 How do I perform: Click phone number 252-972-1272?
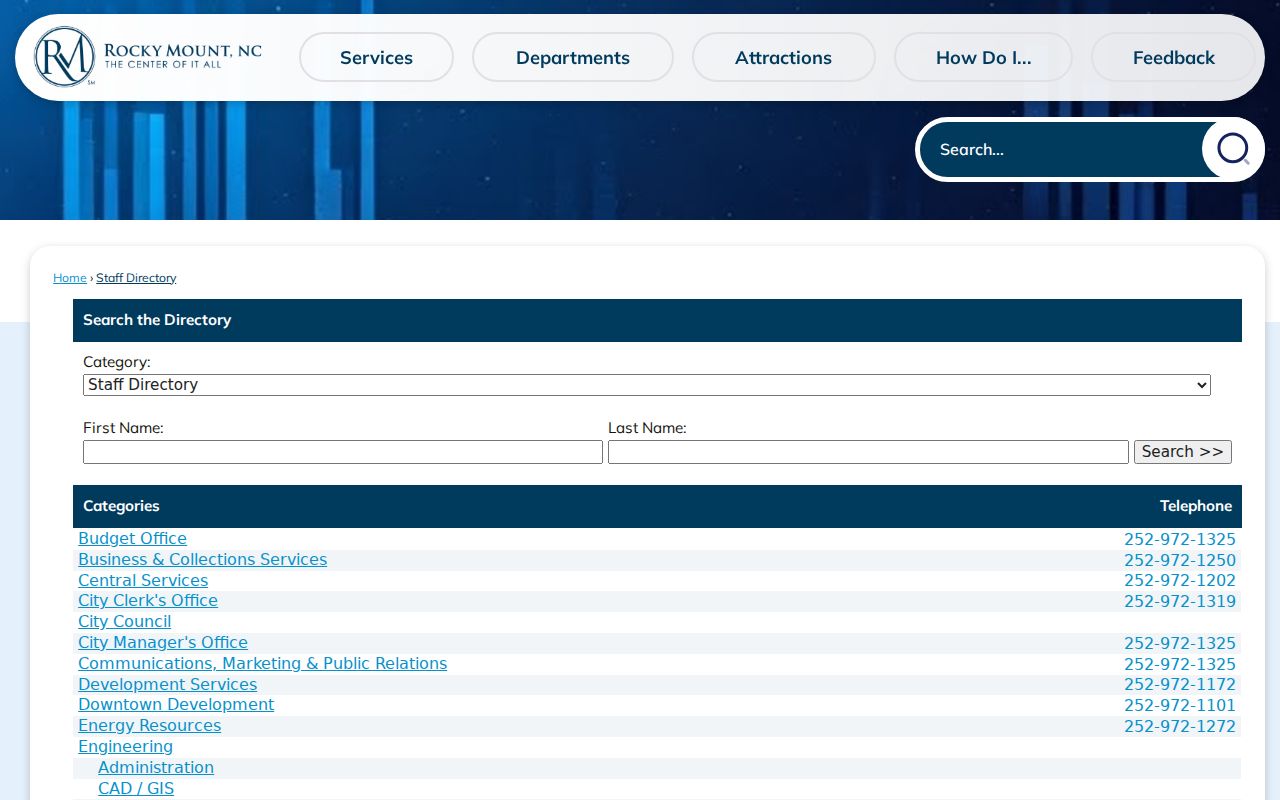[x=1180, y=727]
